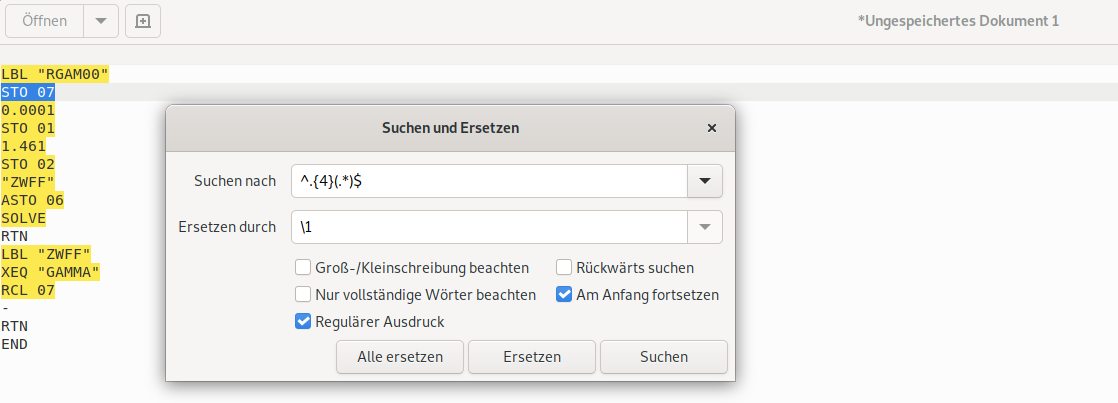Open the dropdown arrow beside Öffnen
Screen dimensions: 1118x403
[99, 21]
